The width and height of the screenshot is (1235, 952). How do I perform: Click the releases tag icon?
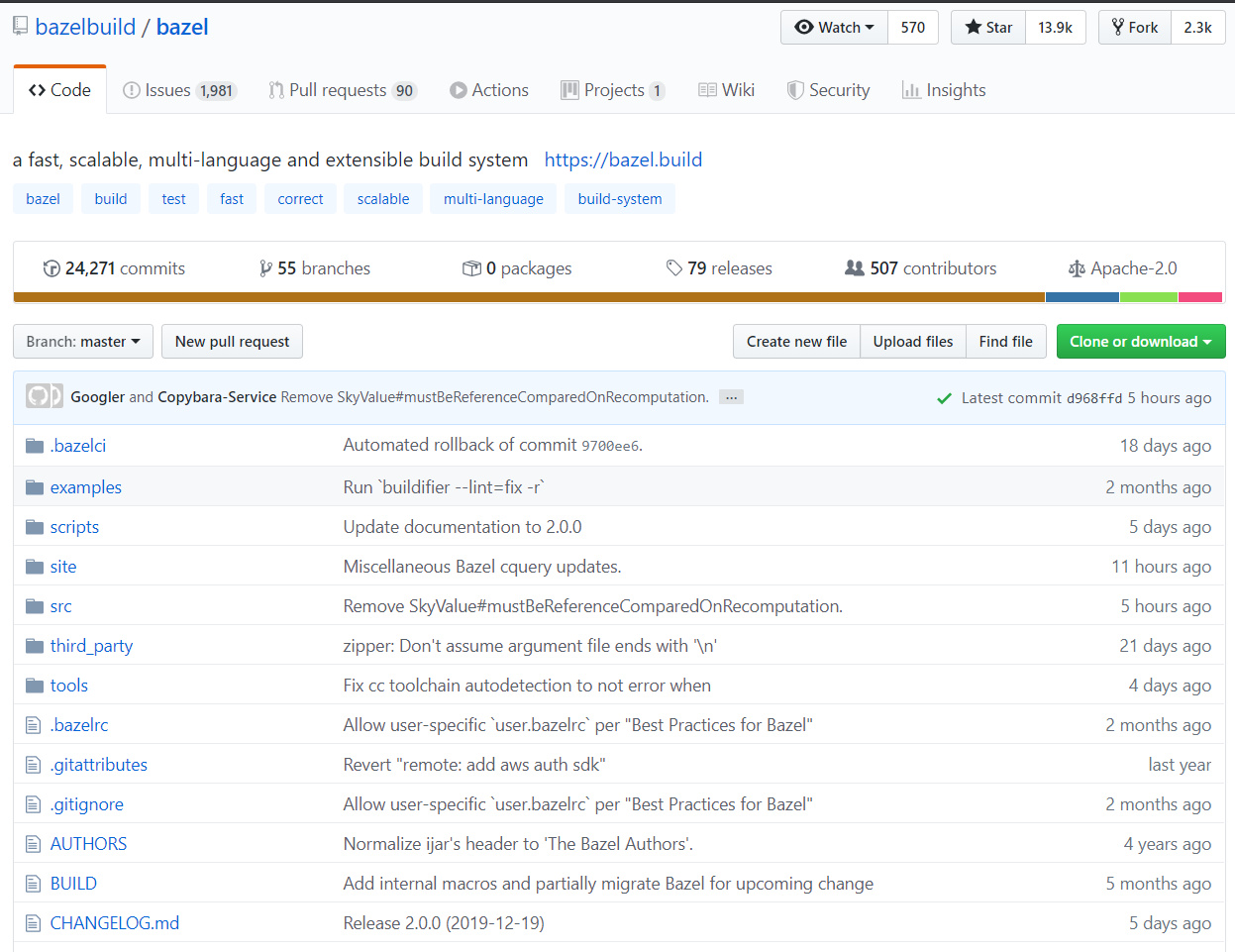[x=674, y=268]
